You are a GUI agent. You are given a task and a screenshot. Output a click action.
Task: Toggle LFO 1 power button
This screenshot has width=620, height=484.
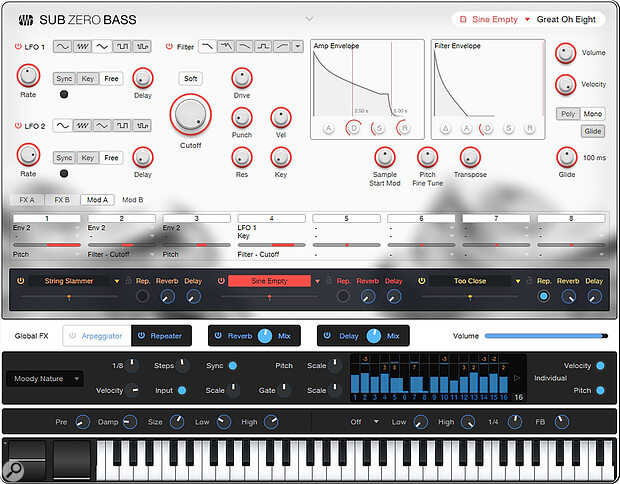click(18, 46)
